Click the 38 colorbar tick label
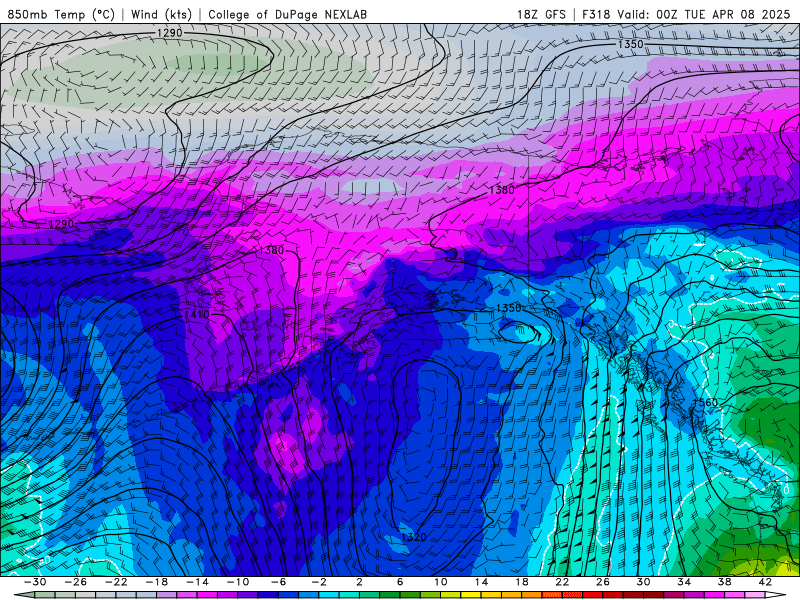Image resolution: width=800 pixels, height=600 pixels. coord(724,582)
